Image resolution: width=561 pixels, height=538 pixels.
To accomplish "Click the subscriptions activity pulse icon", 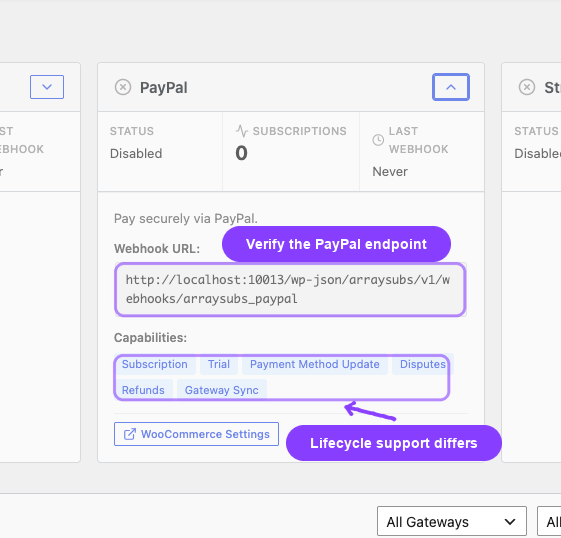I will click(242, 131).
